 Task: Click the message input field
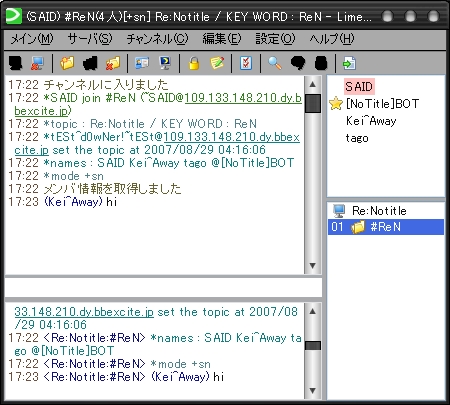point(163,287)
